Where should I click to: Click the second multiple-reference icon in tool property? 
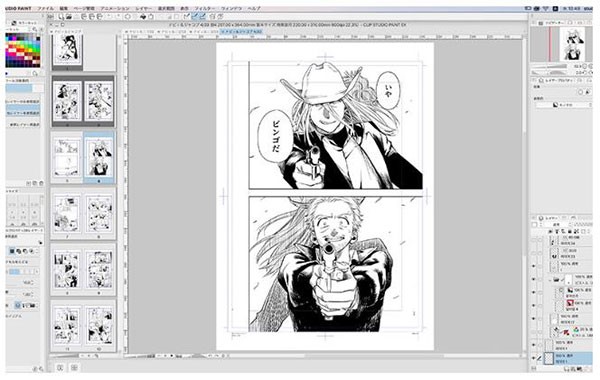point(18,251)
